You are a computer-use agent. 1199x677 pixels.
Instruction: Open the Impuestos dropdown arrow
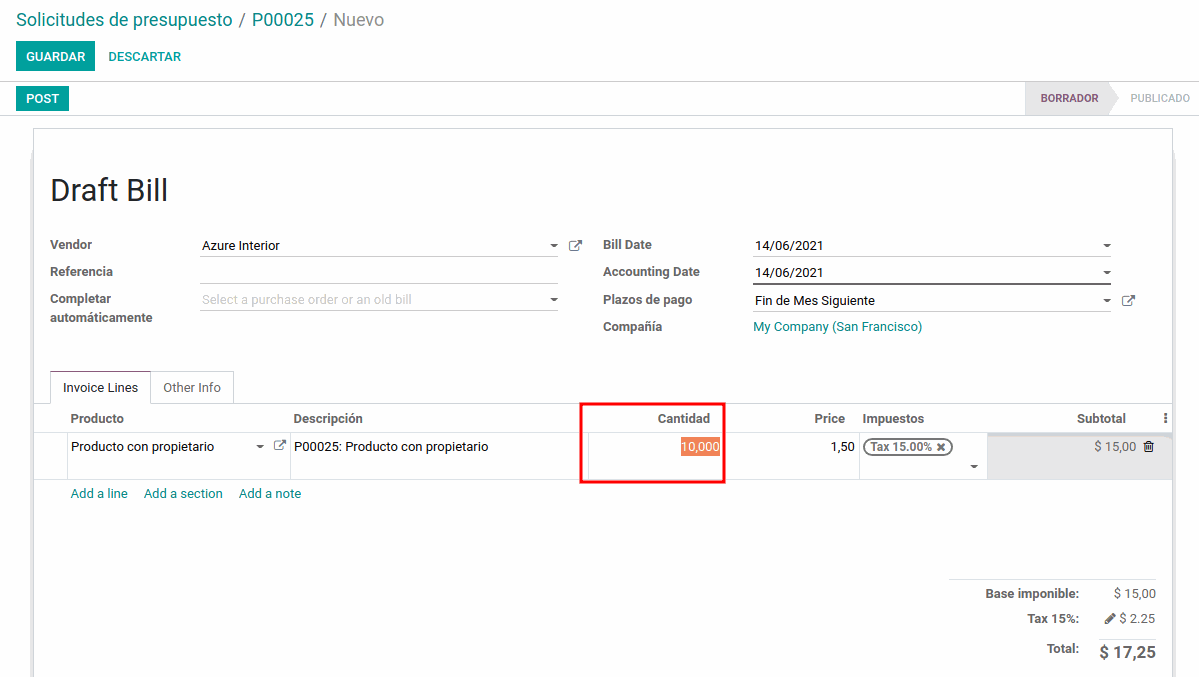(974, 467)
